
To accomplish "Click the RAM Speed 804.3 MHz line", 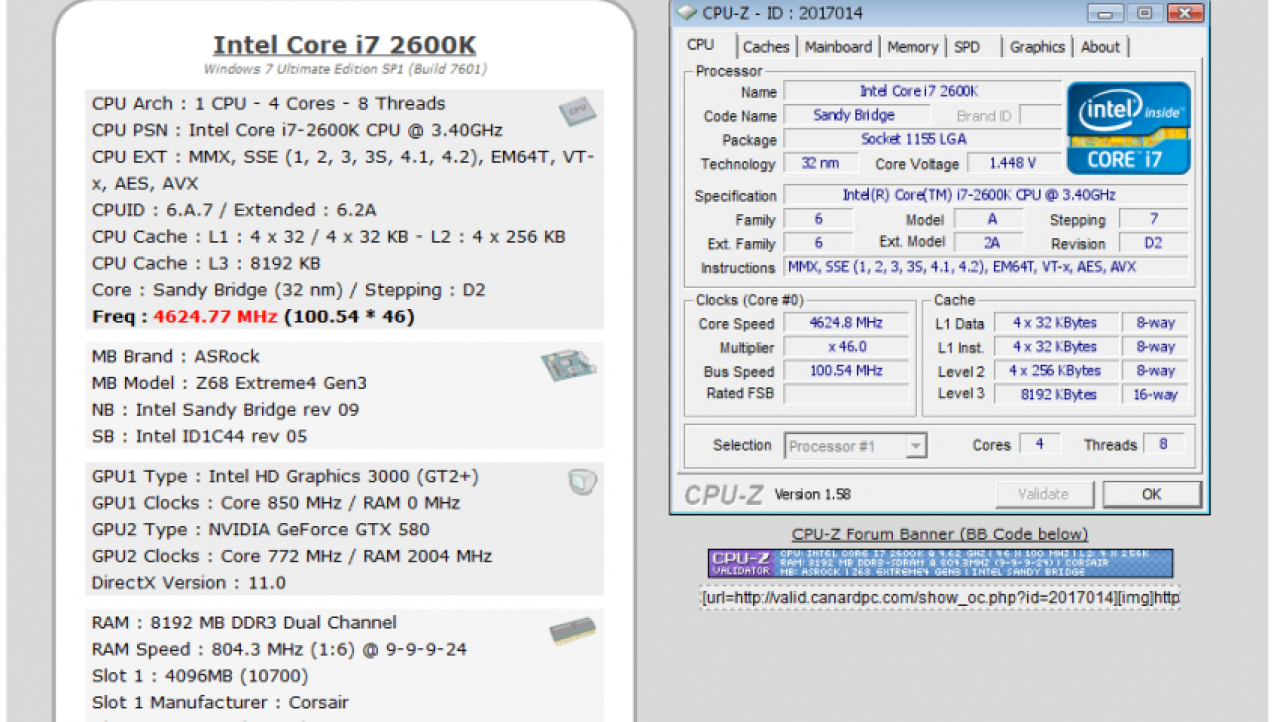I will [x=279, y=649].
